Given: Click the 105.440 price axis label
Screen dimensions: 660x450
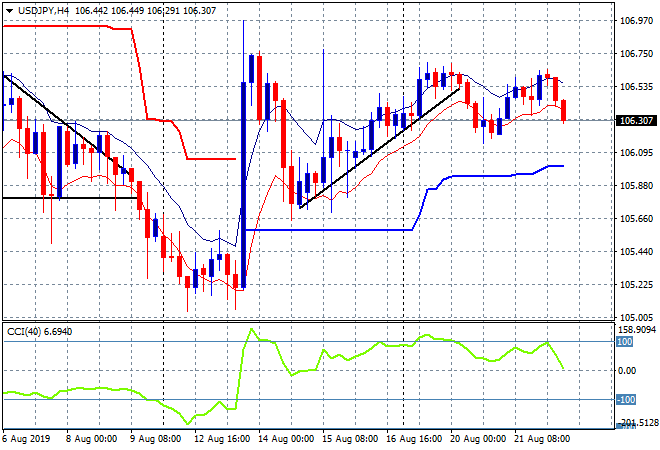Looking at the screenshot, I should pyautogui.click(x=636, y=252).
